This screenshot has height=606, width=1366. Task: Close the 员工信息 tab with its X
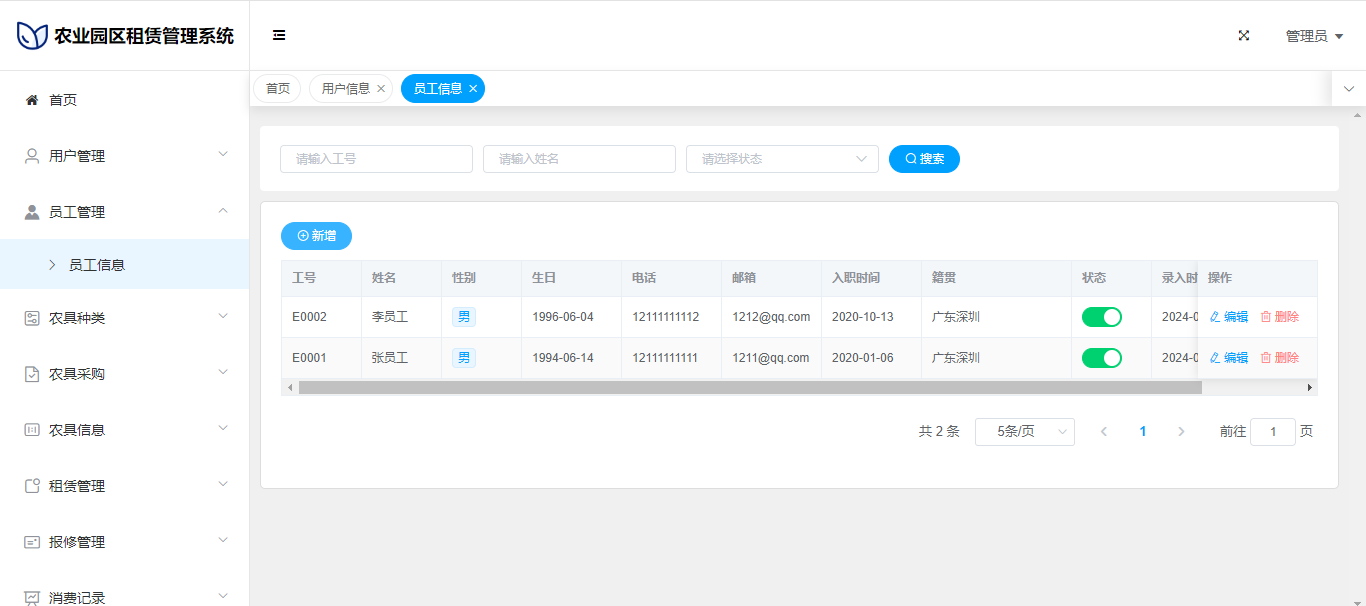tap(473, 89)
